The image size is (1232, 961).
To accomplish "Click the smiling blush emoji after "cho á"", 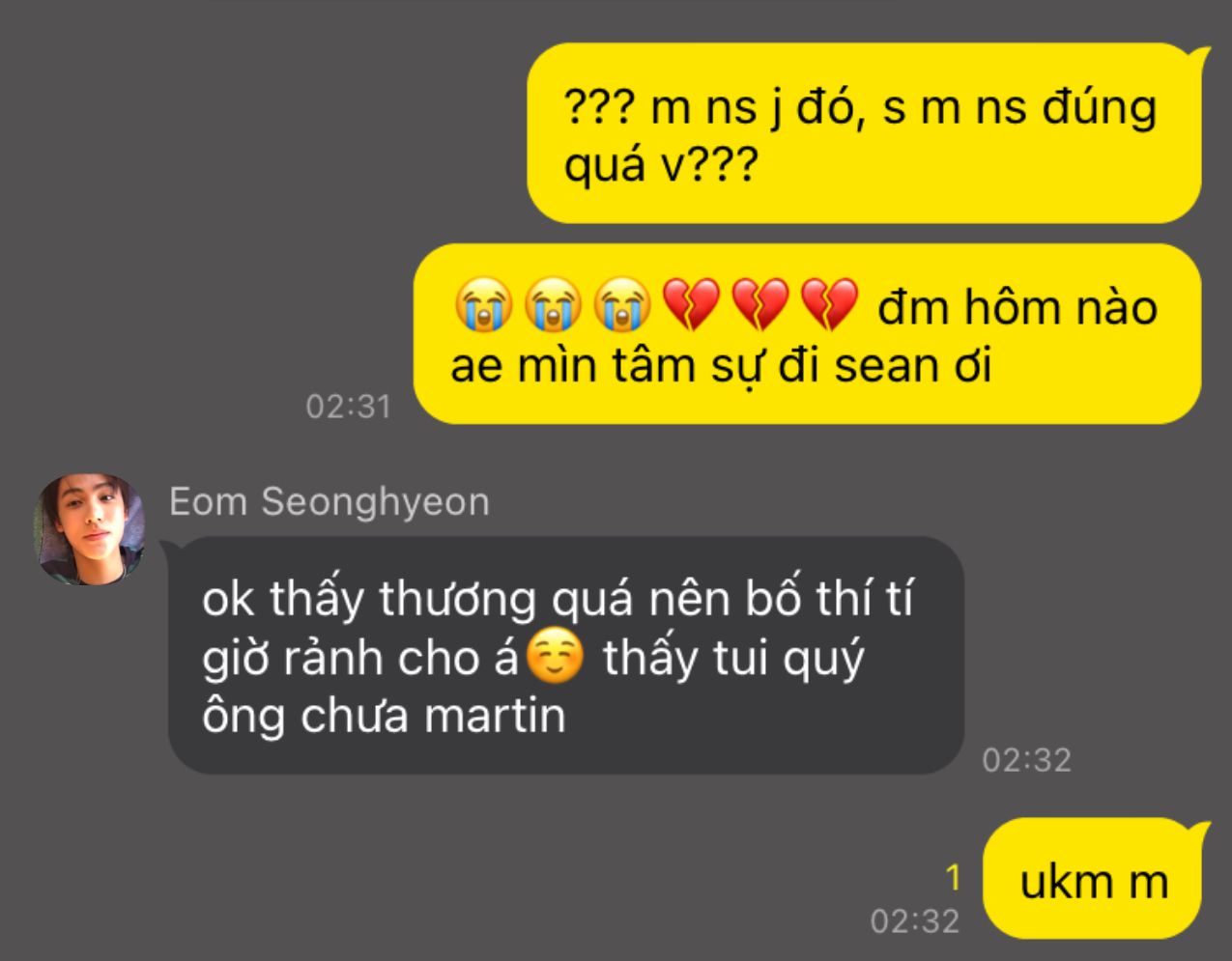I will point(555,657).
